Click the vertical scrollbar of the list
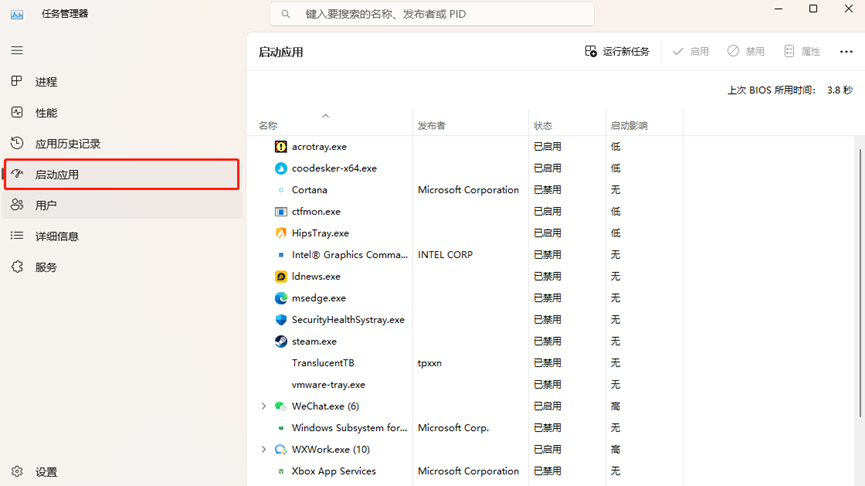This screenshot has height=486, width=865. [x=859, y=280]
